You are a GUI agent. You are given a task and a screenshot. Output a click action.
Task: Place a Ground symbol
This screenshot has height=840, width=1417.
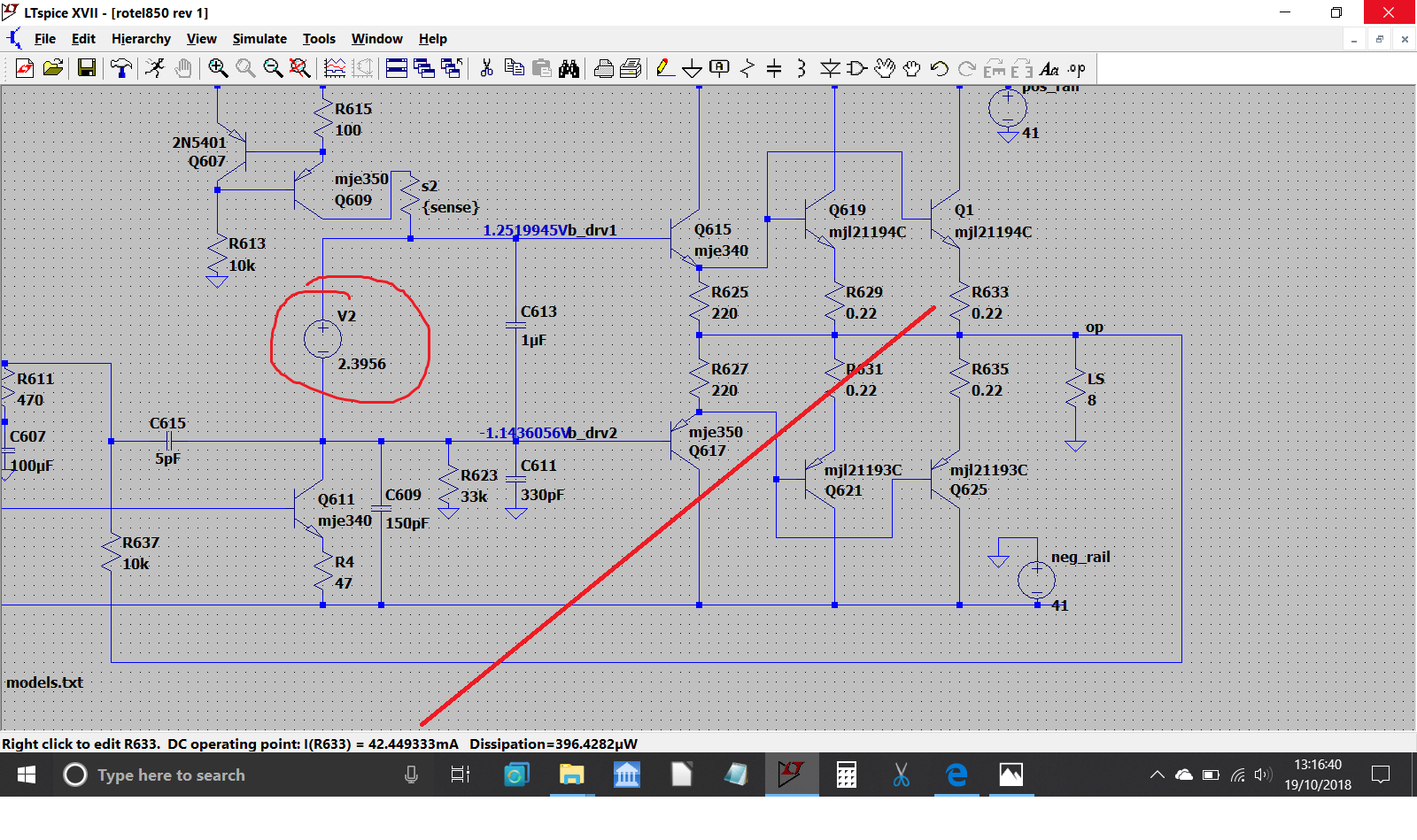click(x=693, y=68)
